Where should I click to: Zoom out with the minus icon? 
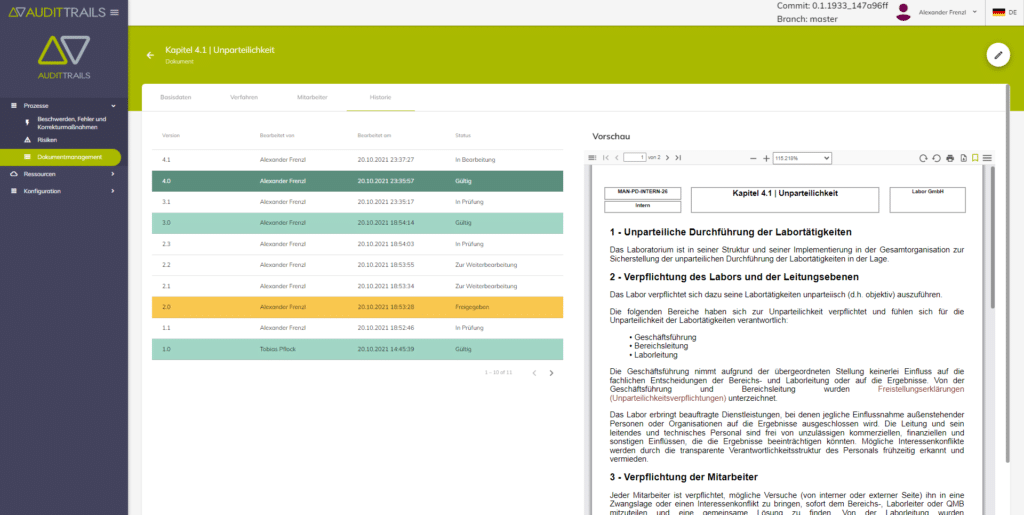tap(753, 158)
